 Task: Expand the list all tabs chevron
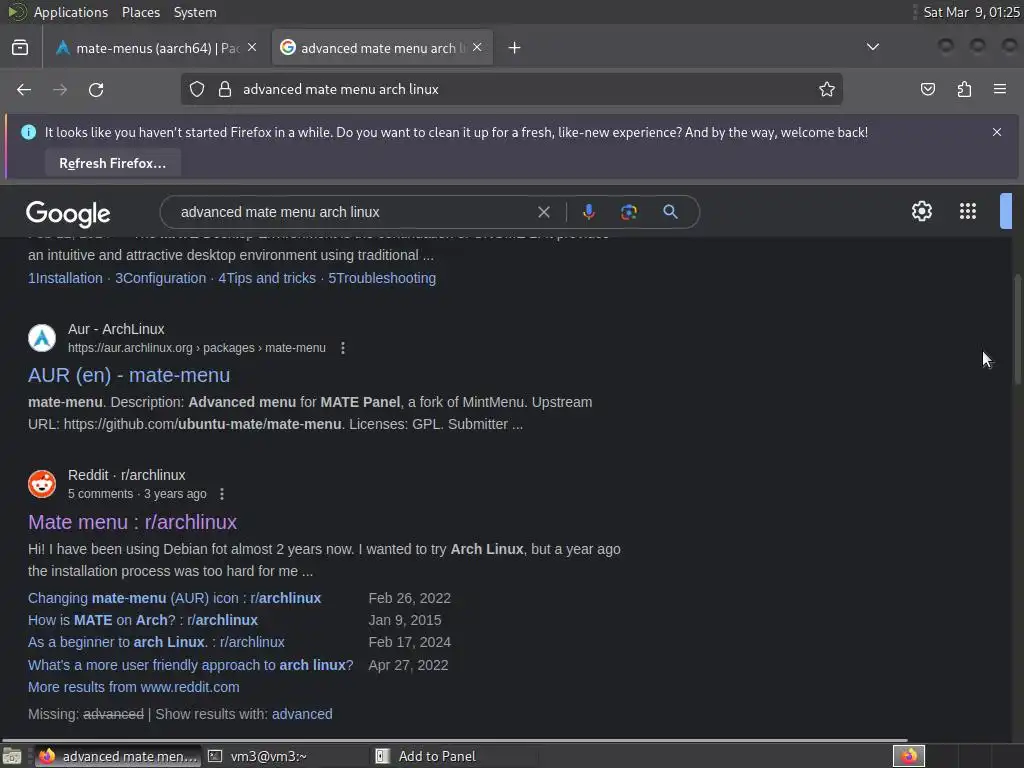pyautogui.click(x=872, y=47)
